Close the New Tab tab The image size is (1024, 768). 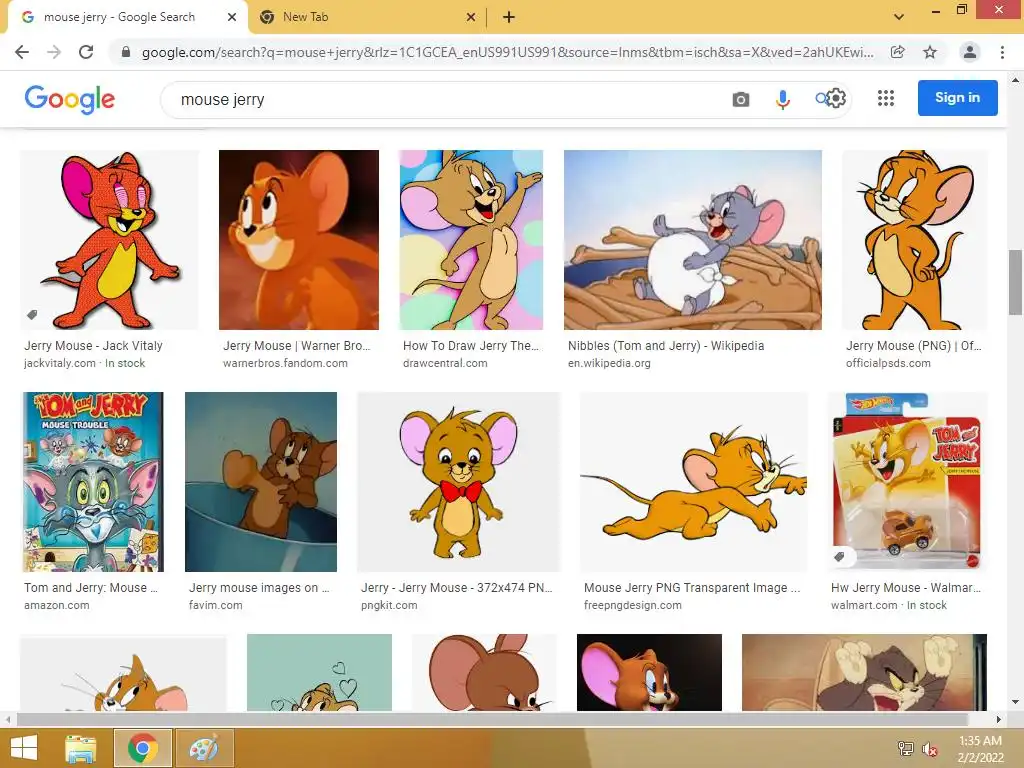point(471,17)
